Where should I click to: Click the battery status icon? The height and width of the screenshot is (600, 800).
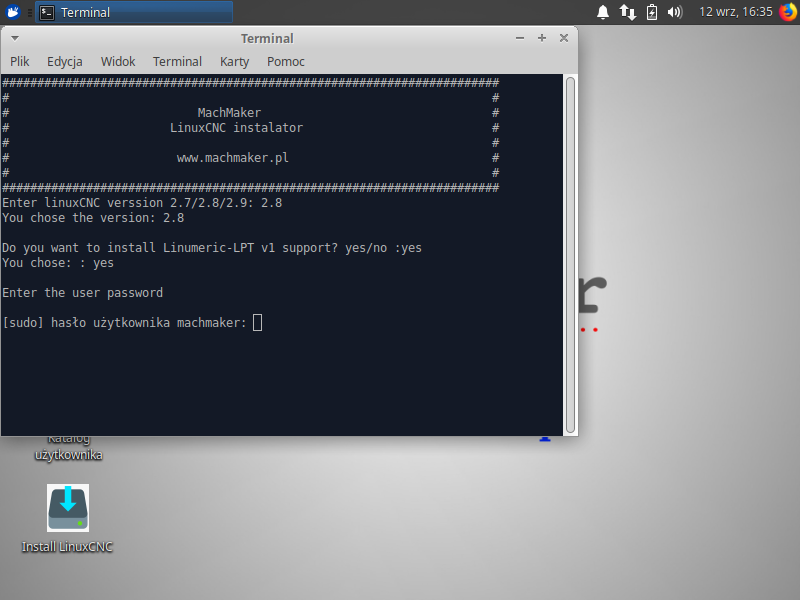pos(652,12)
